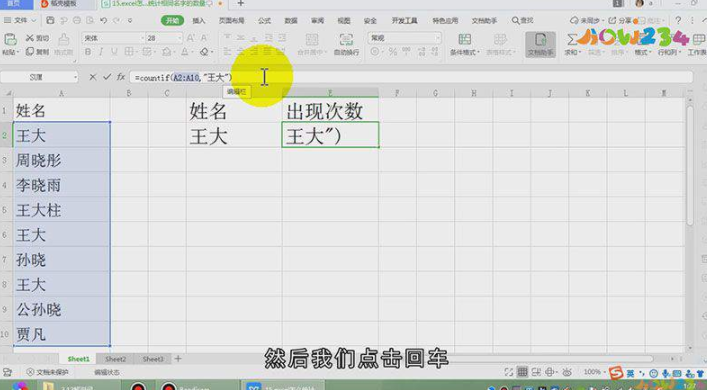The height and width of the screenshot is (390, 707).
Task: Open the Font size dropdown showing 28
Action: pos(180,38)
